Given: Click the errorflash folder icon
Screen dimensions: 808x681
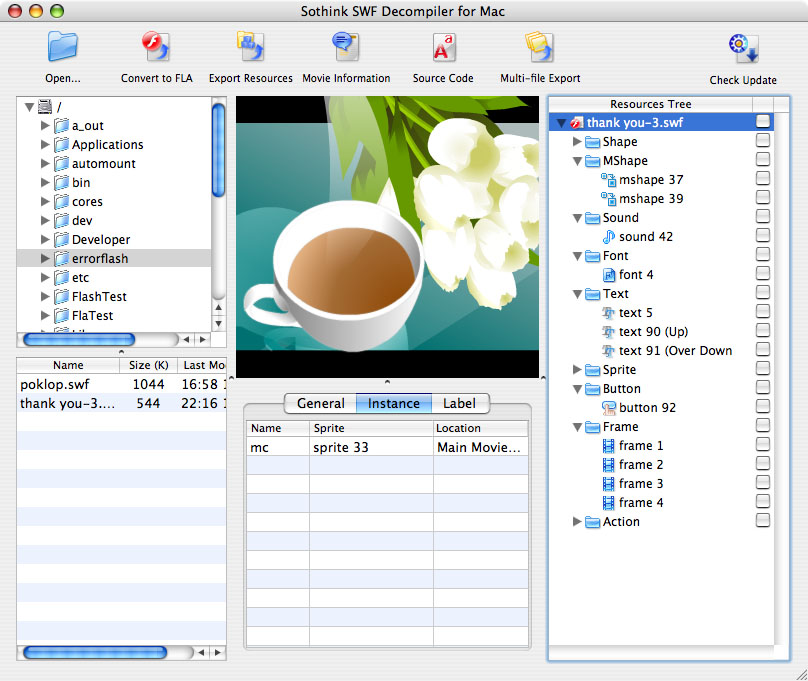Looking at the screenshot, I should 61,259.
